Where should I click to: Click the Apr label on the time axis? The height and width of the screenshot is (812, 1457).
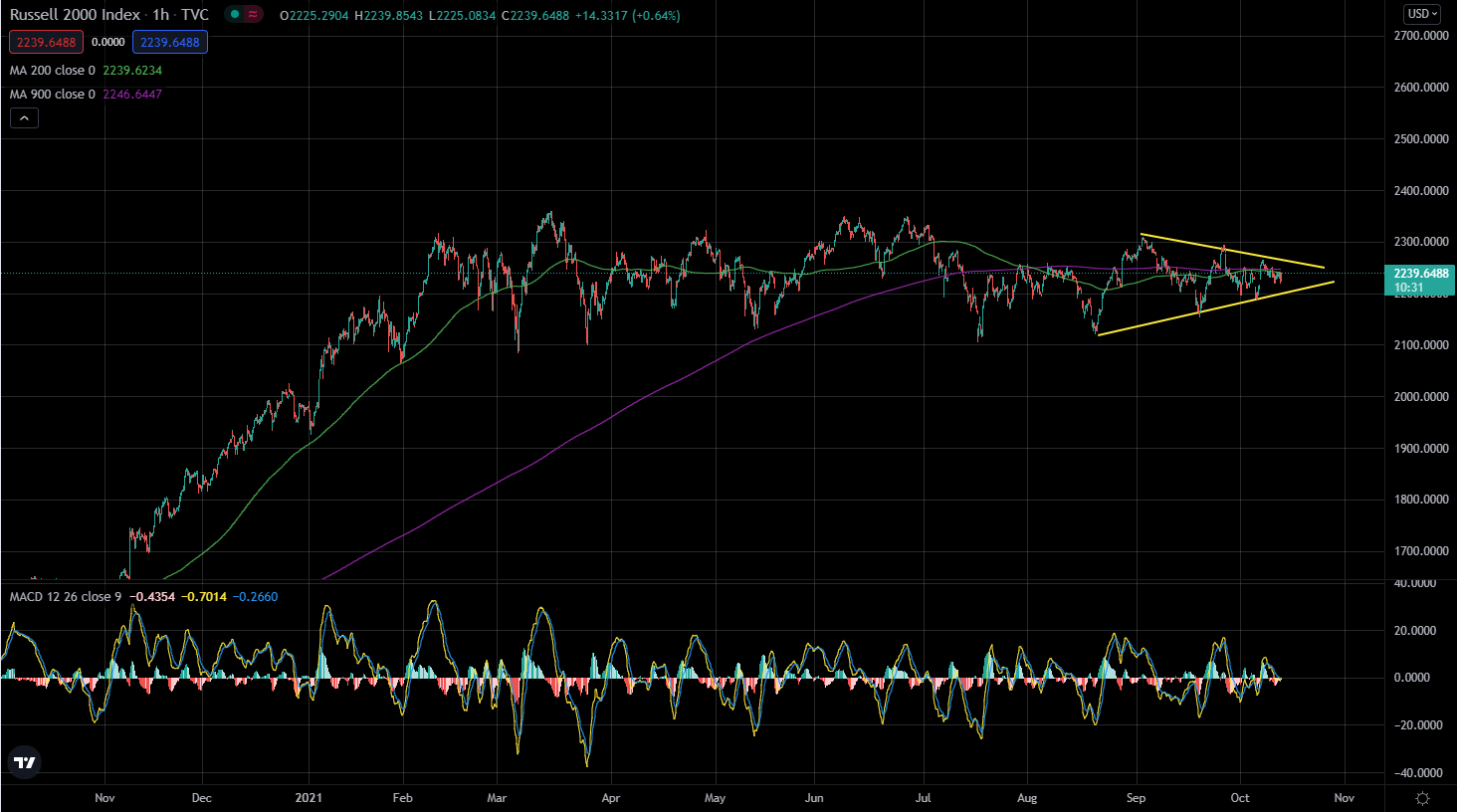tap(611, 798)
